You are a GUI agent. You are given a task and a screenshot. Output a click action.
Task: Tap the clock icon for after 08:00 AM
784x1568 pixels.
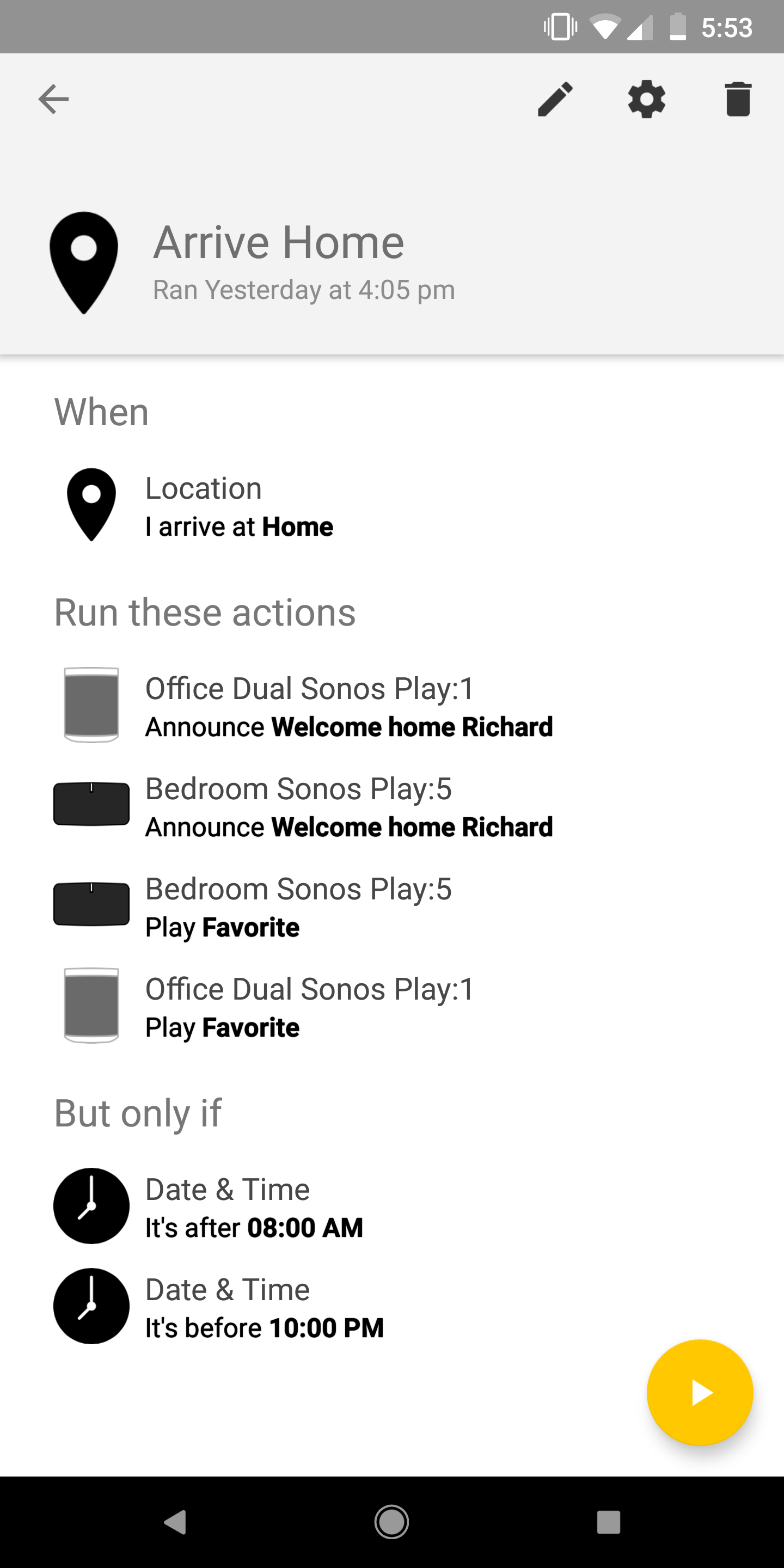[91, 1206]
